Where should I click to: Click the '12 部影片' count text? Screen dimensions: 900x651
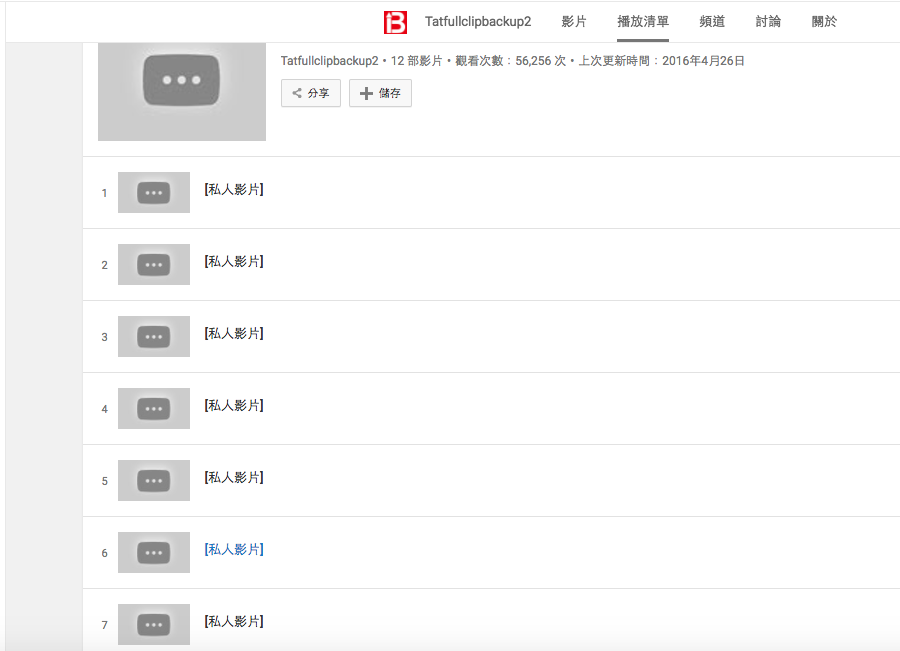[x=417, y=61]
